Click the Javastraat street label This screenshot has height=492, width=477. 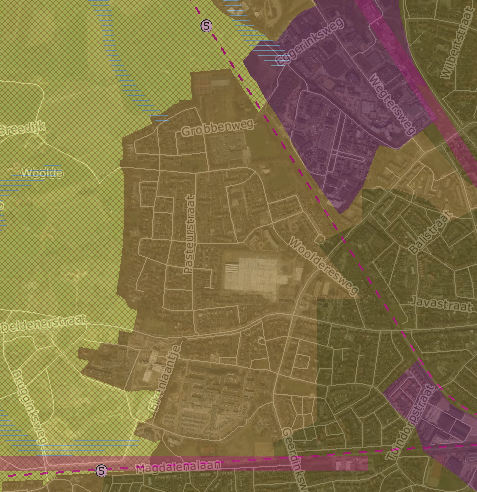pos(441,304)
